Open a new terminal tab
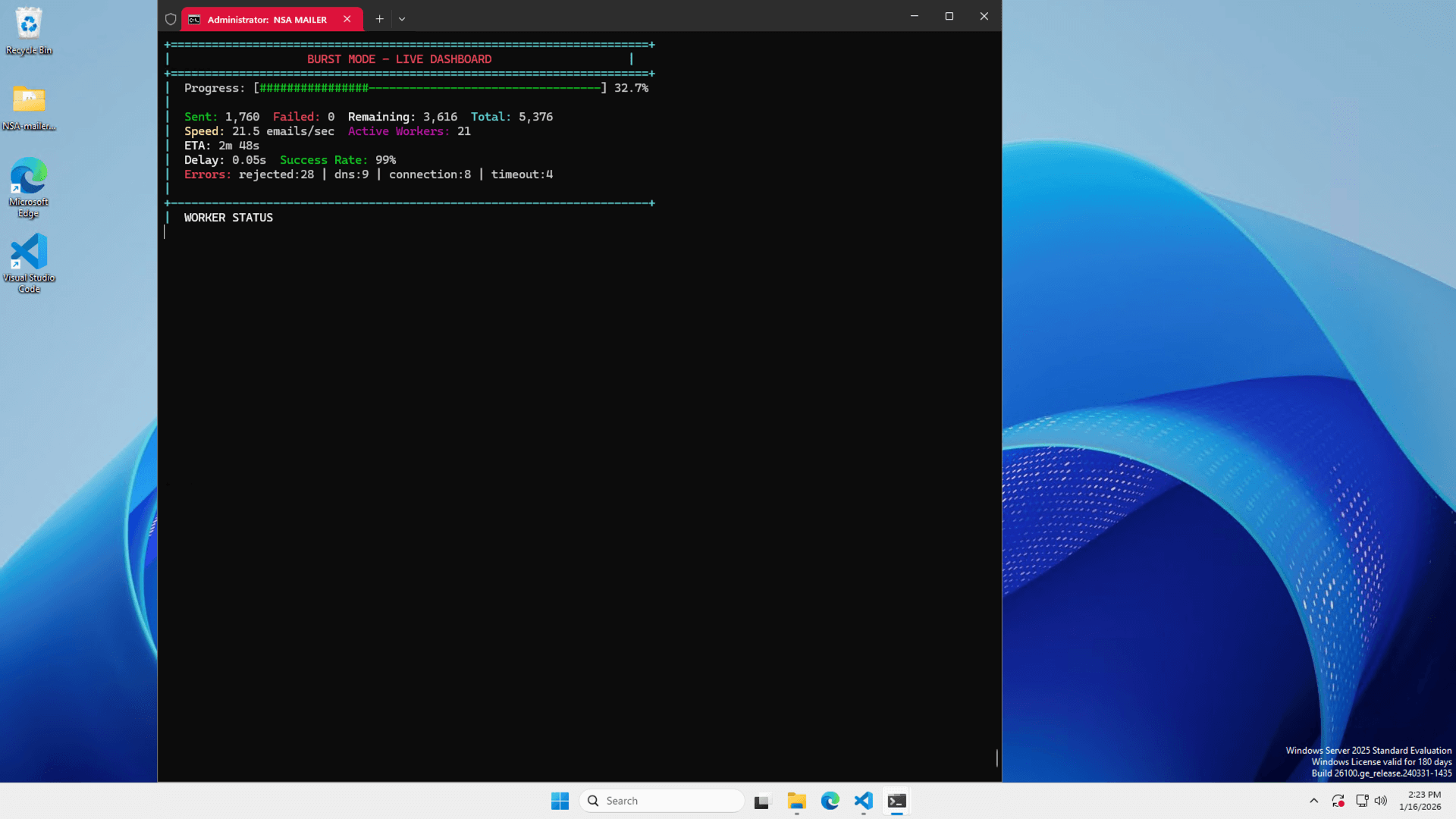The image size is (1456, 819). pos(379,19)
